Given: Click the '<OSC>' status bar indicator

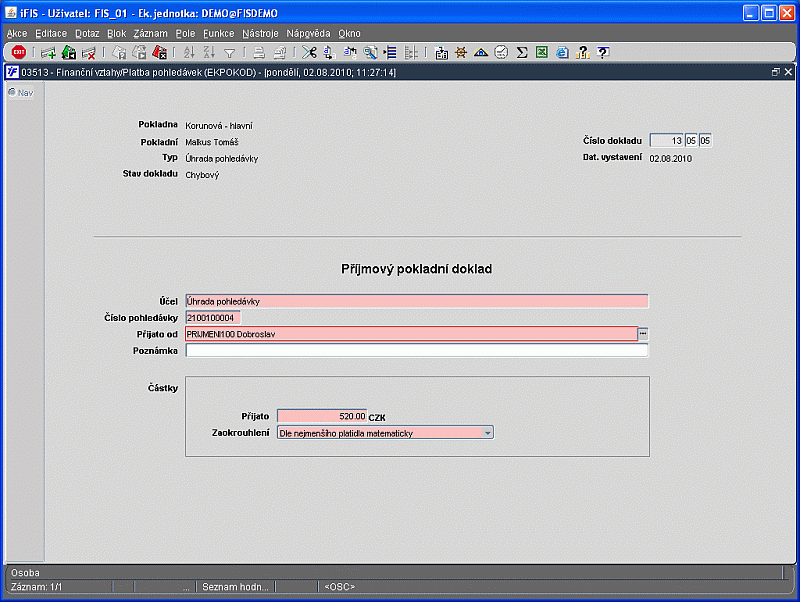Looking at the screenshot, I should click(340, 587).
